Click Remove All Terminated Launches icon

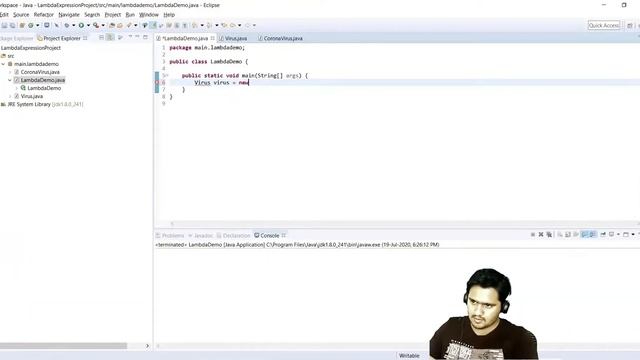549,234
